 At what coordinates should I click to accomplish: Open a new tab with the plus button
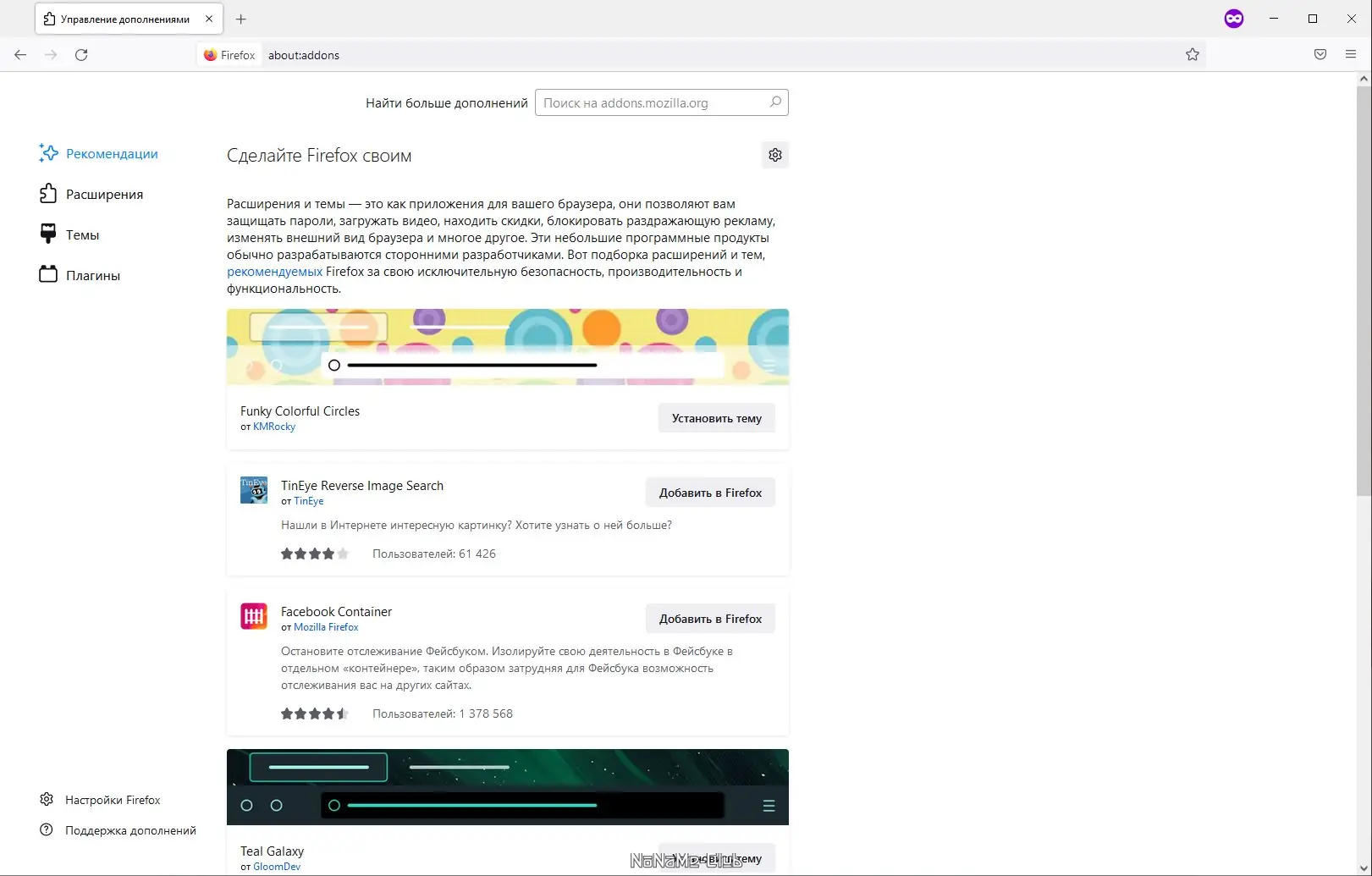(241, 19)
